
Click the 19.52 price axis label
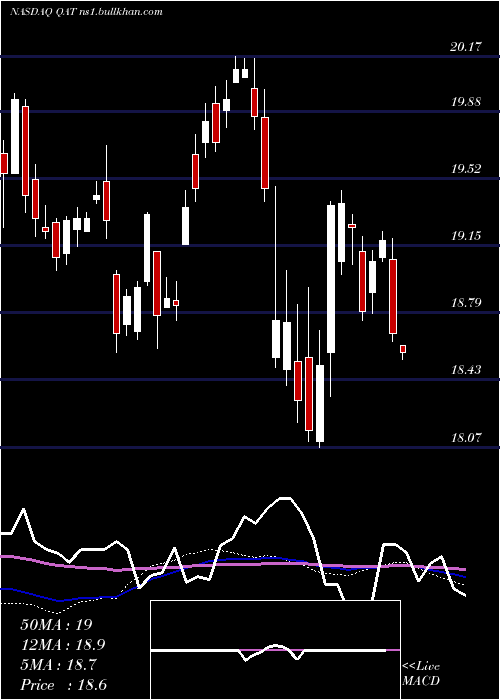[466, 168]
